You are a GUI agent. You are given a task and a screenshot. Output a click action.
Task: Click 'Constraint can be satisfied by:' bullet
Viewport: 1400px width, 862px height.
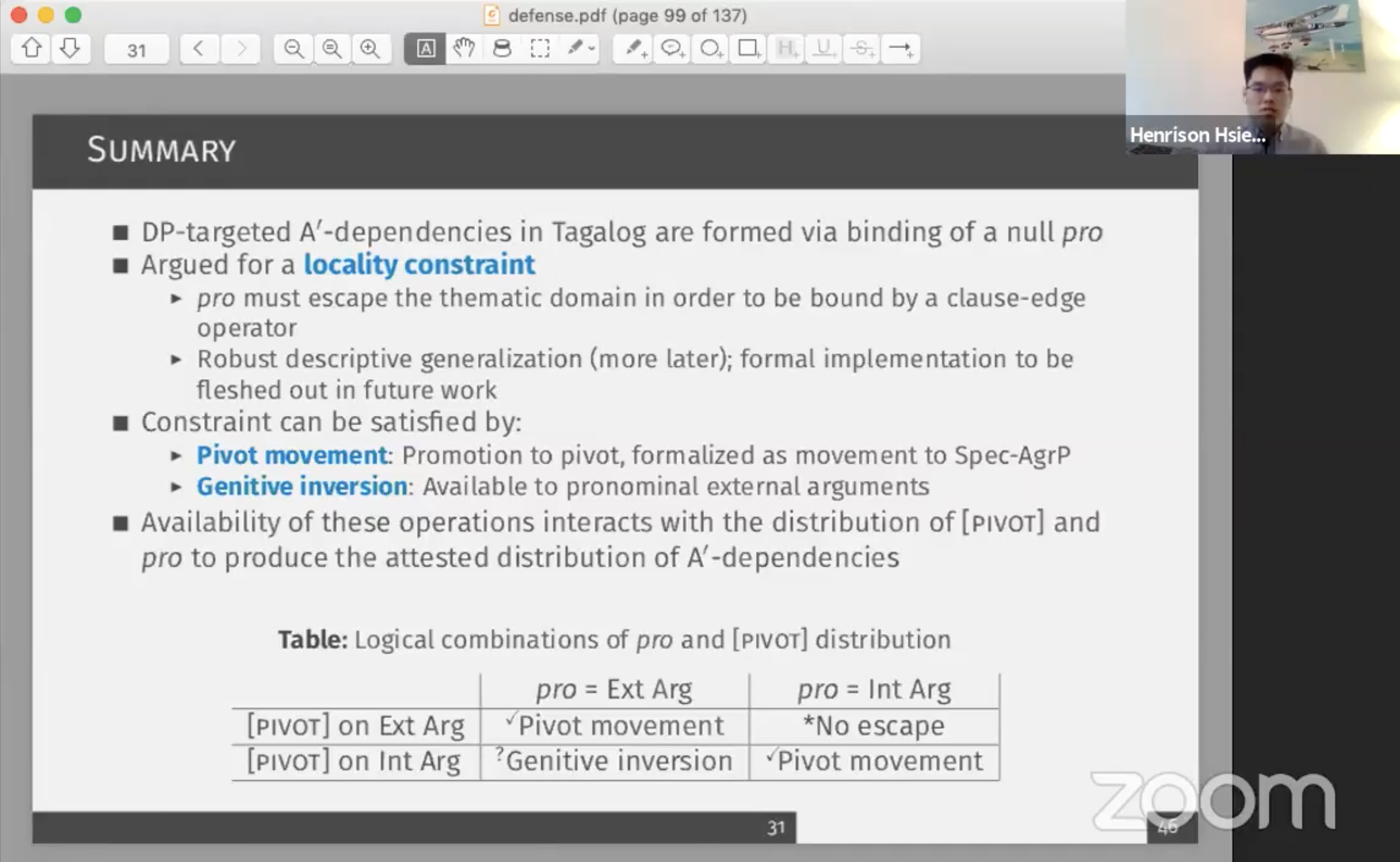tap(331, 422)
